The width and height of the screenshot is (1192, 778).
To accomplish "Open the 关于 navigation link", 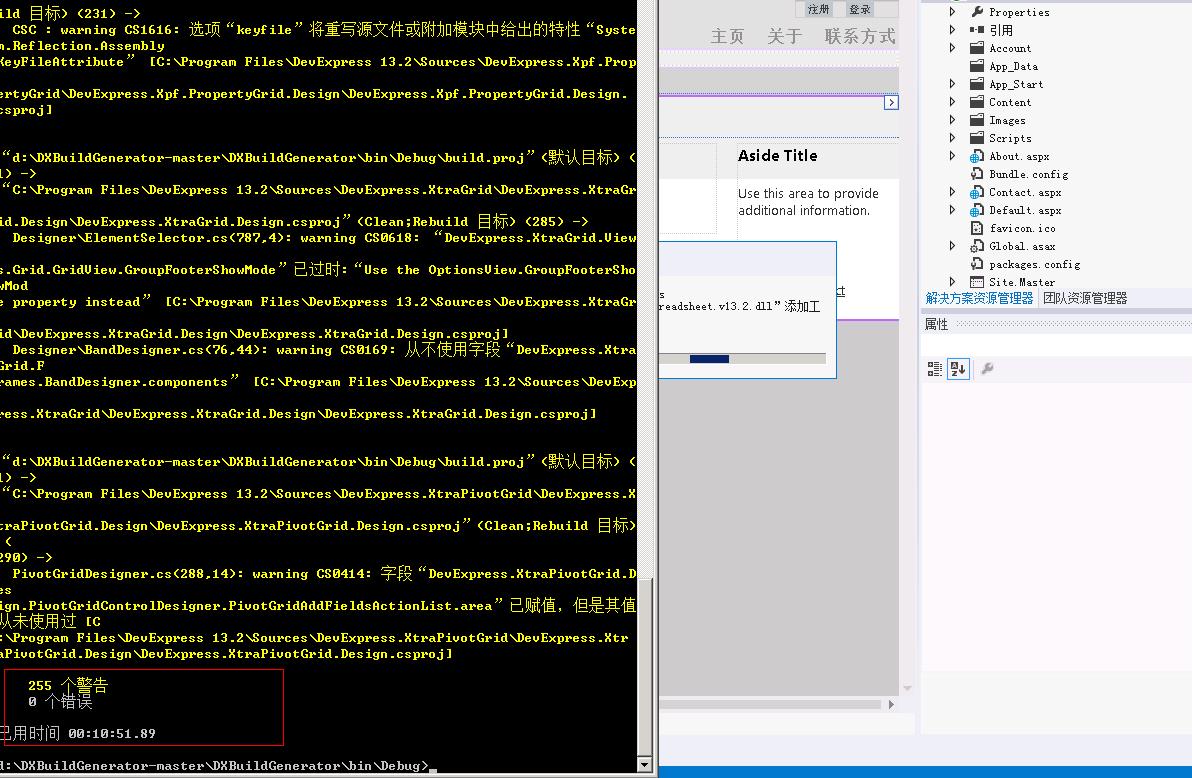I will [785, 37].
